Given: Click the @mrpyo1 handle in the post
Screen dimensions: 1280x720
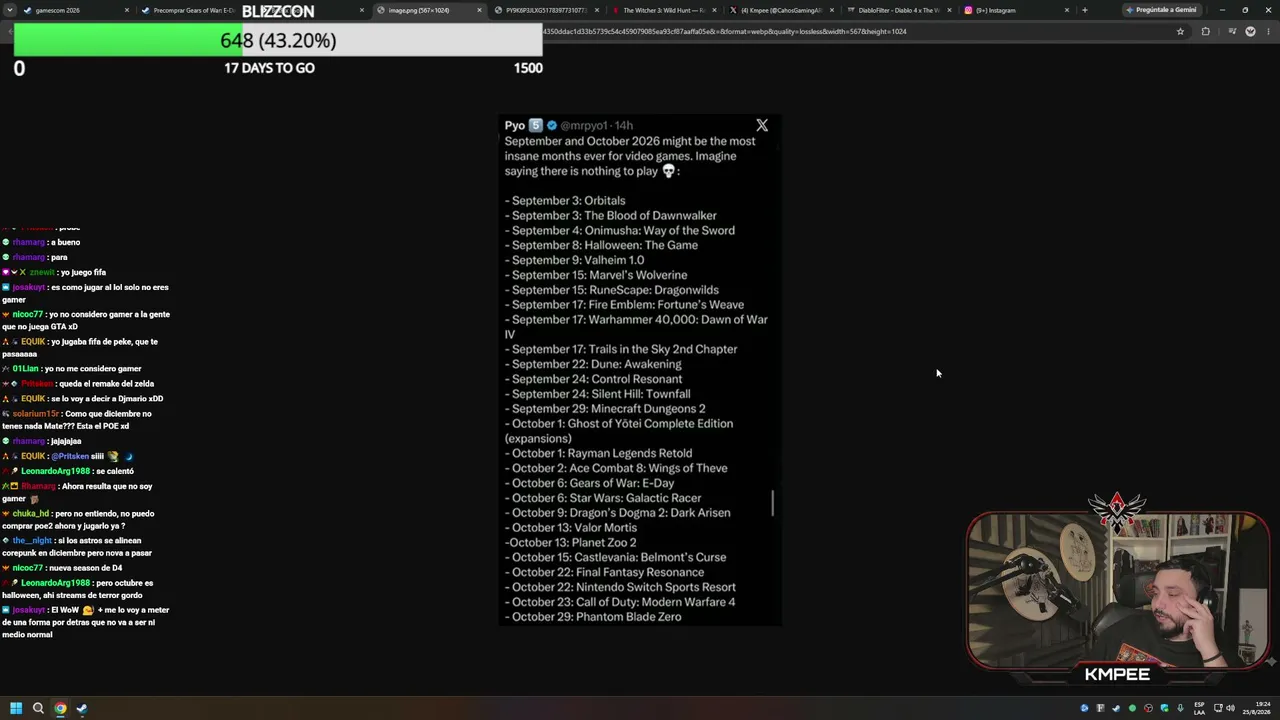Looking at the screenshot, I should tap(584, 125).
